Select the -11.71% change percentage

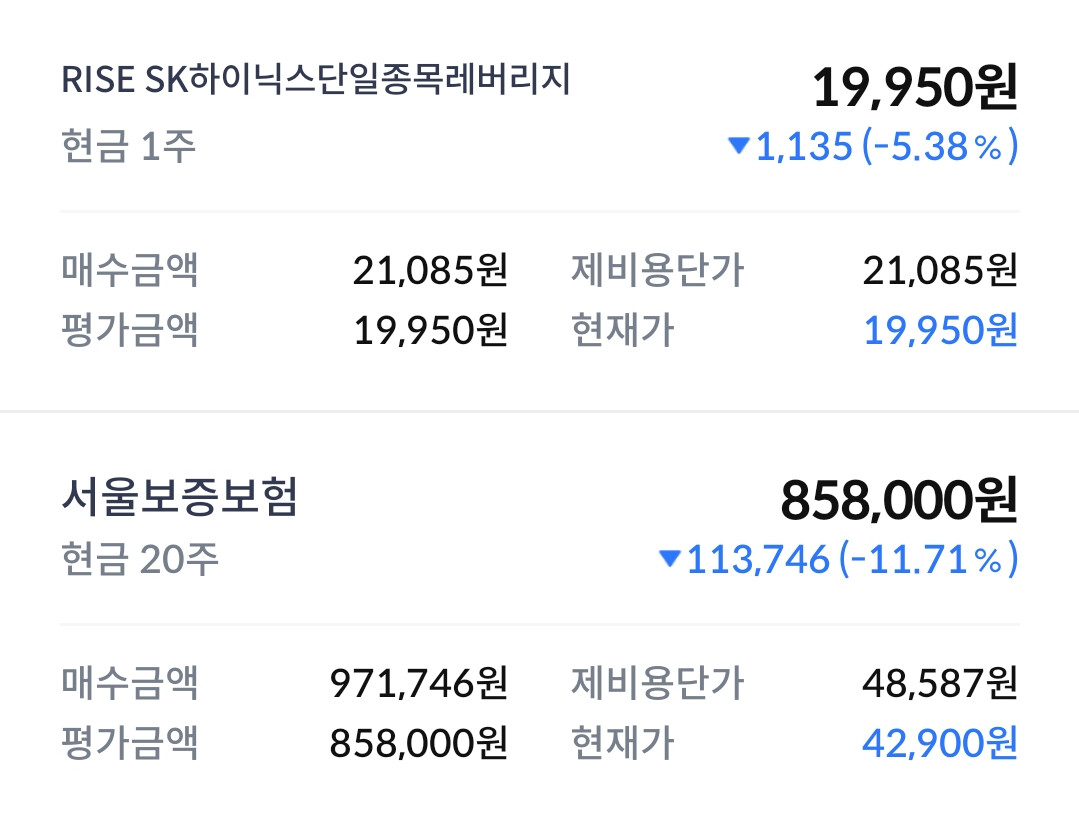(928, 559)
